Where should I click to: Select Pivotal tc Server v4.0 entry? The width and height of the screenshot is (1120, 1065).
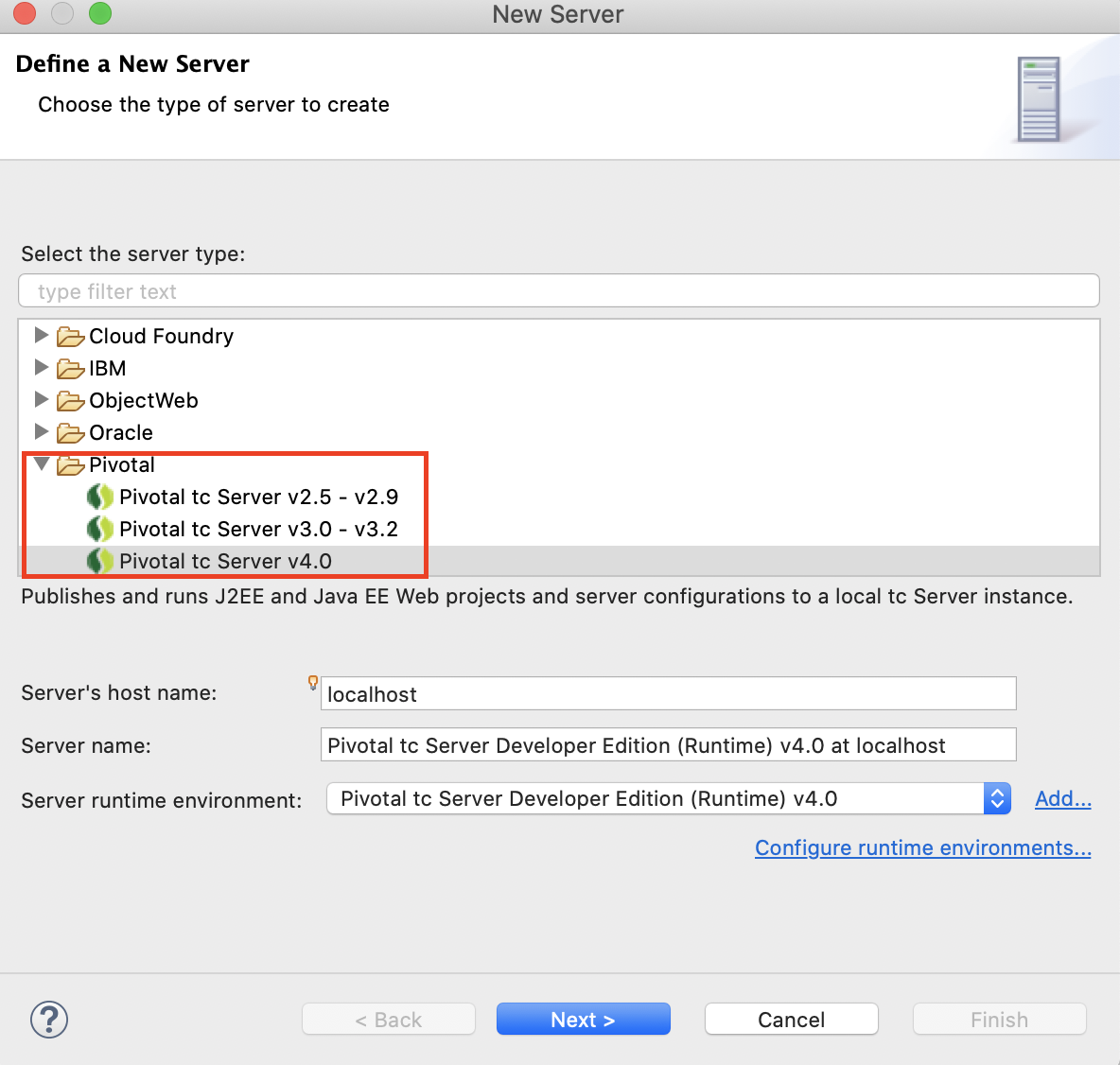[225, 561]
